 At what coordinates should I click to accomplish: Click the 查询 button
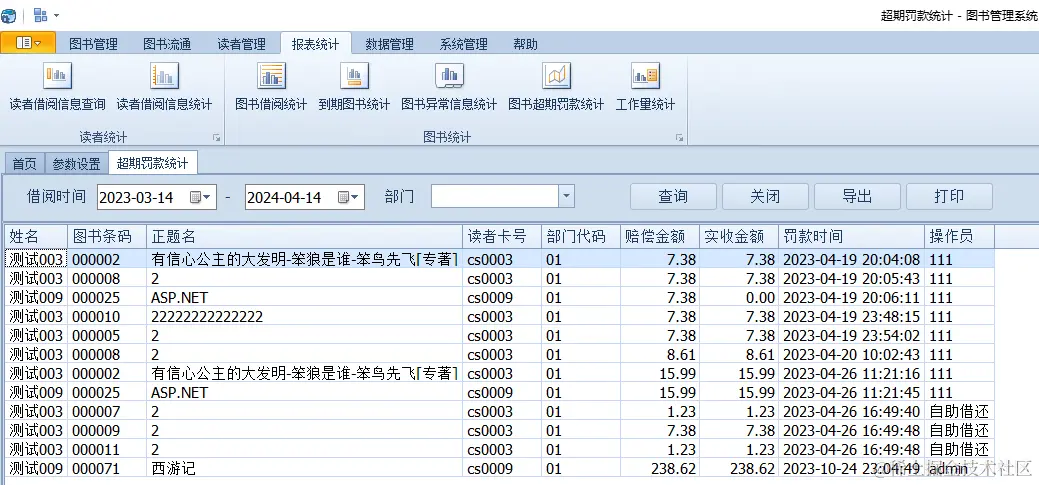[673, 196]
